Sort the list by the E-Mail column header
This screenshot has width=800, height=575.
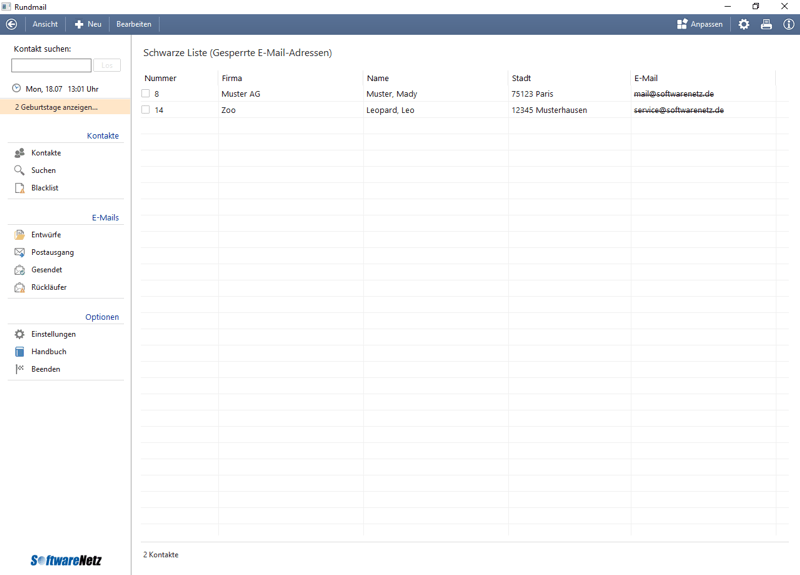point(646,78)
